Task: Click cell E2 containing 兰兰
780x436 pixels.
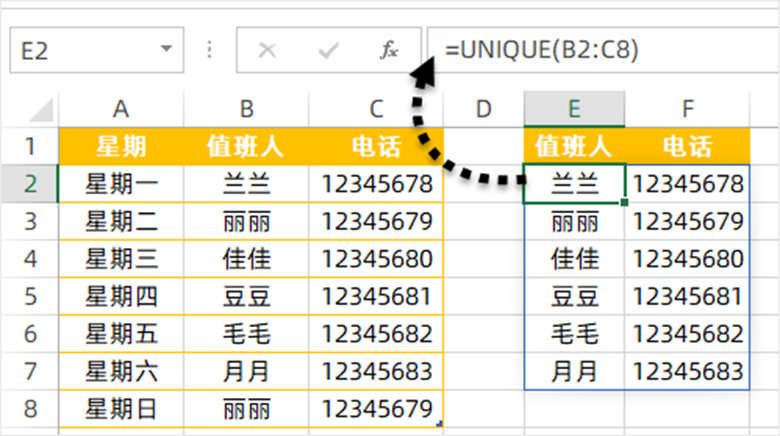Action: pyautogui.click(x=575, y=184)
